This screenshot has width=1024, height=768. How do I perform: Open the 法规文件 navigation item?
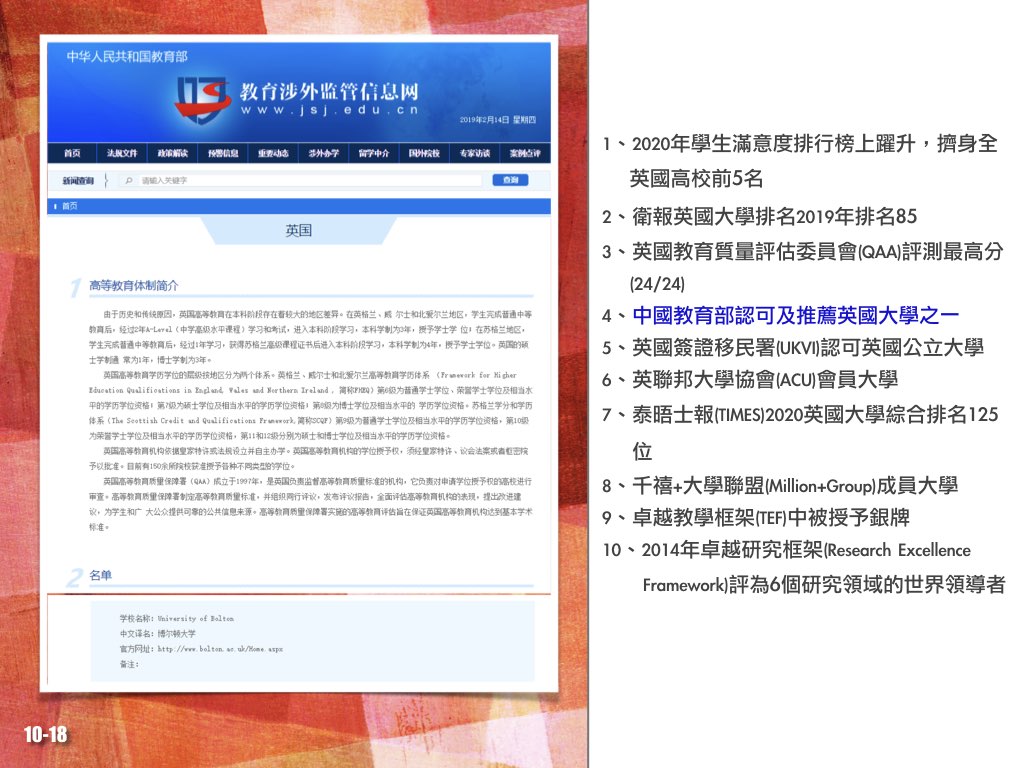pyautogui.click(x=122, y=153)
